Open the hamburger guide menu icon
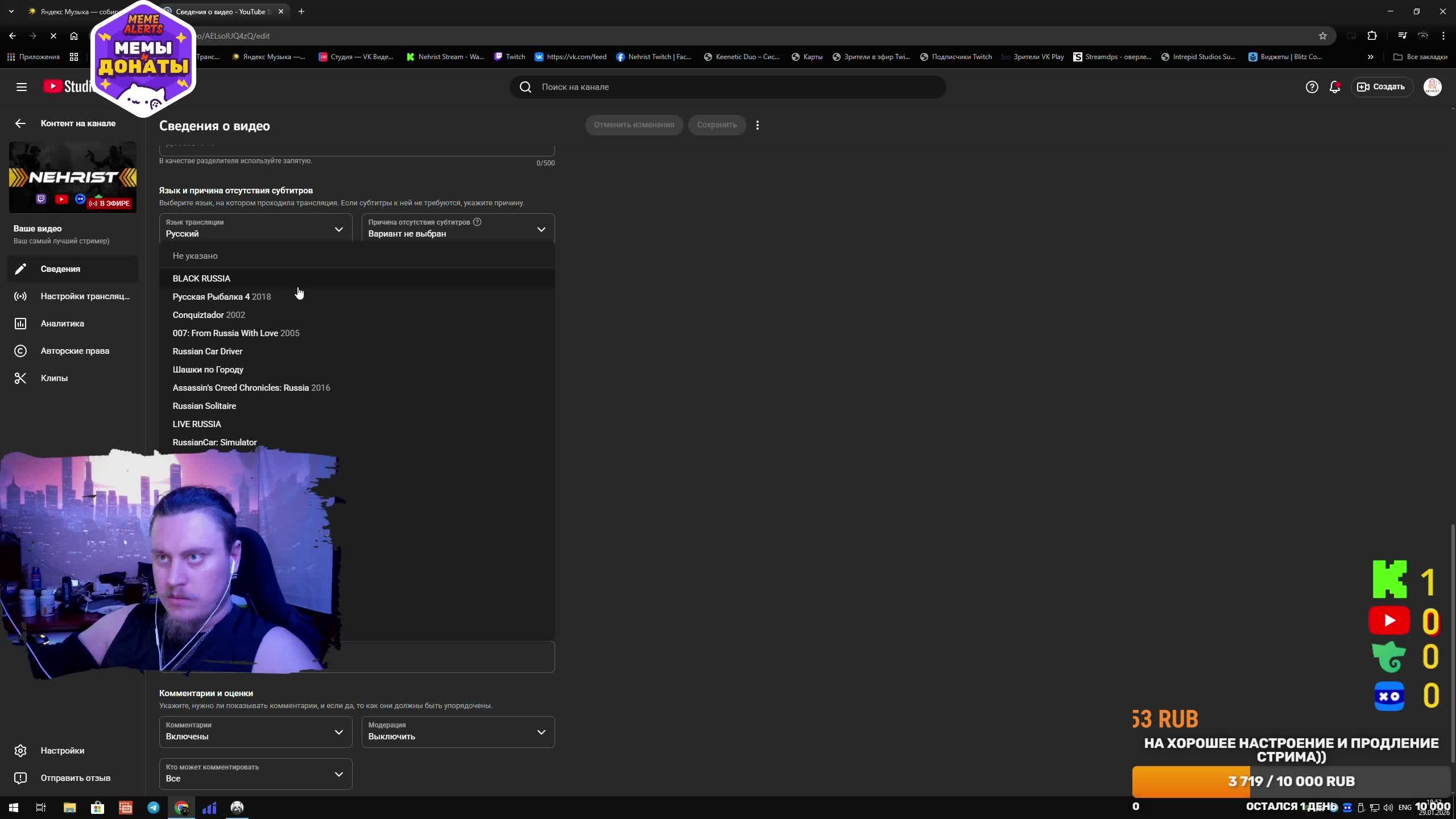The width and height of the screenshot is (1456, 819). click(x=22, y=87)
